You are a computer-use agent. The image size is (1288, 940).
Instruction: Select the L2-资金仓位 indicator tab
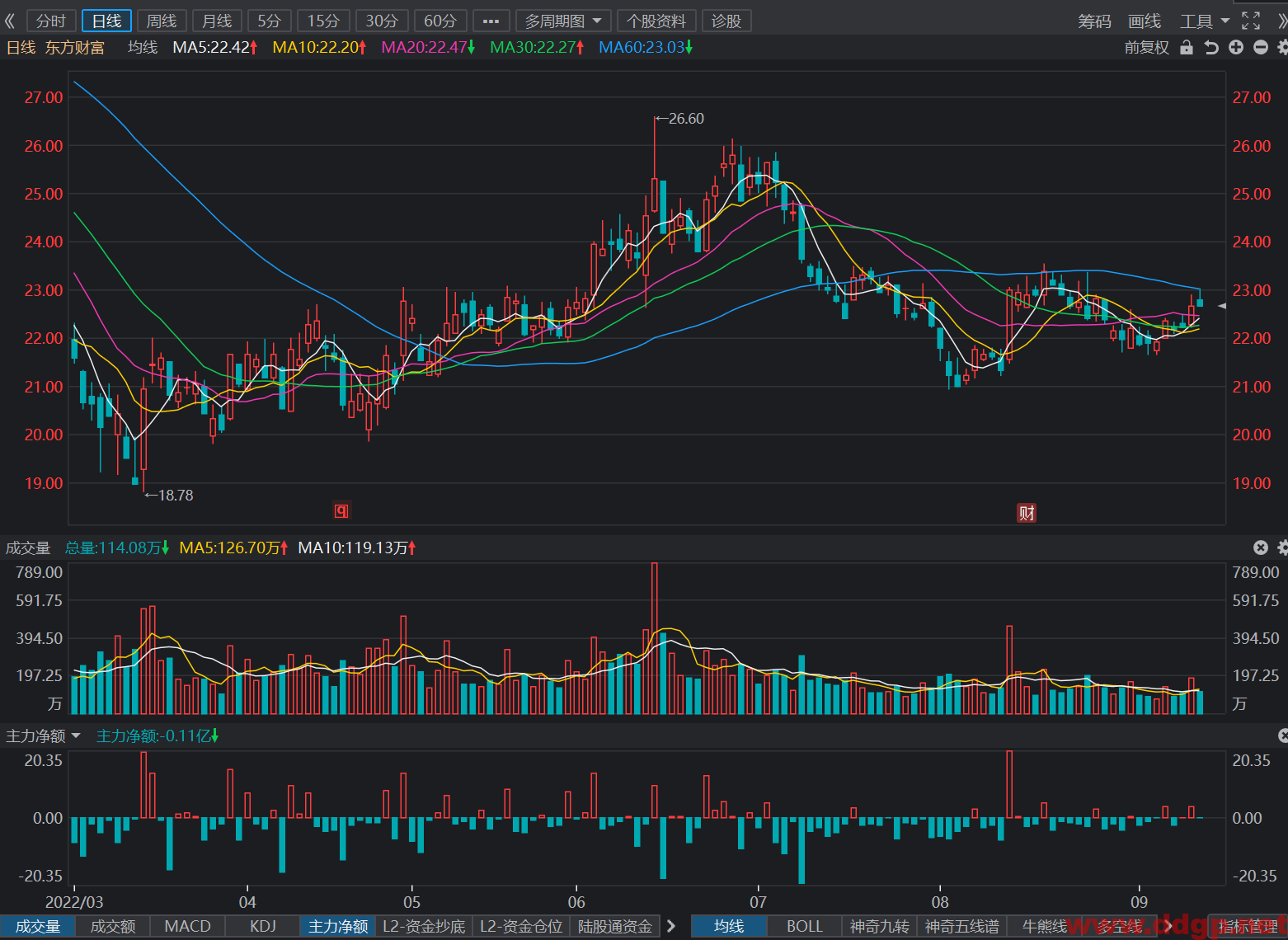[x=521, y=927]
